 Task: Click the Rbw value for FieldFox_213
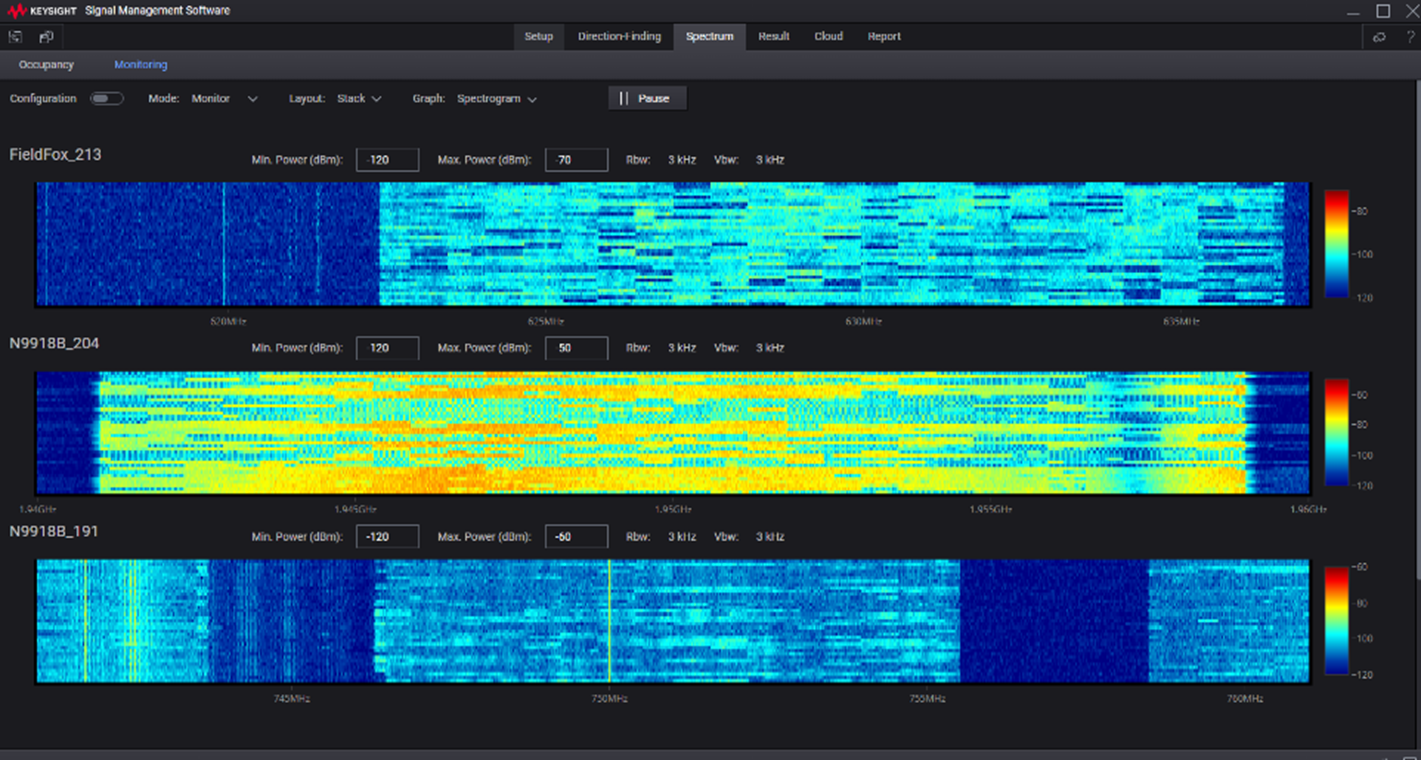pos(682,160)
